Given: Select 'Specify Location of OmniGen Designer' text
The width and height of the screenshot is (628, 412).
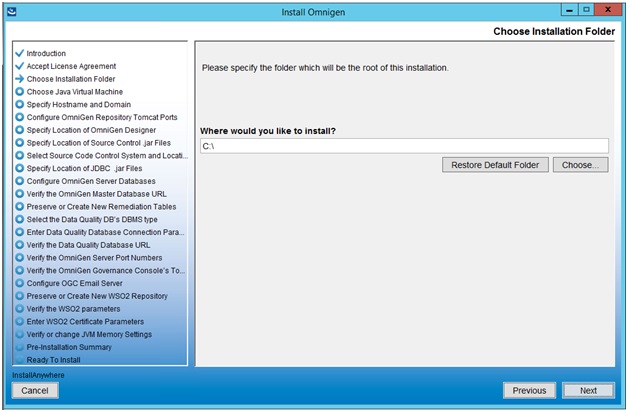Looking at the screenshot, I should (x=91, y=130).
